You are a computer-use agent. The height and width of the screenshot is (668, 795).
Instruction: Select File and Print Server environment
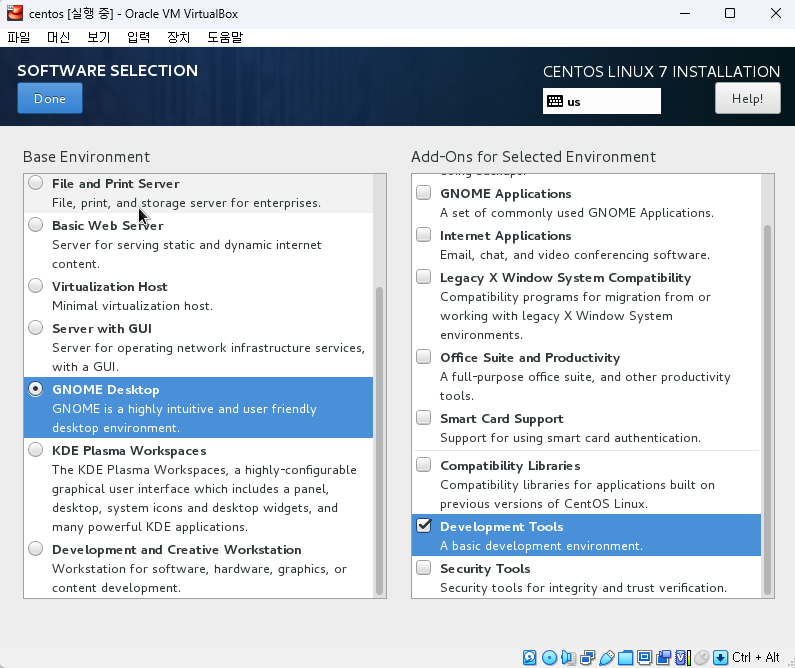[35, 182]
